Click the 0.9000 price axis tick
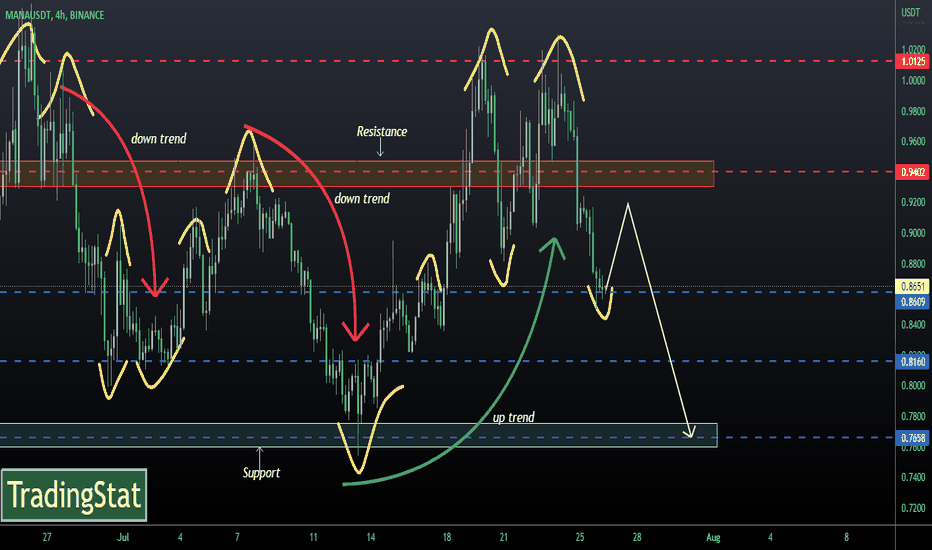The width and height of the screenshot is (932, 550). pyautogui.click(x=913, y=233)
